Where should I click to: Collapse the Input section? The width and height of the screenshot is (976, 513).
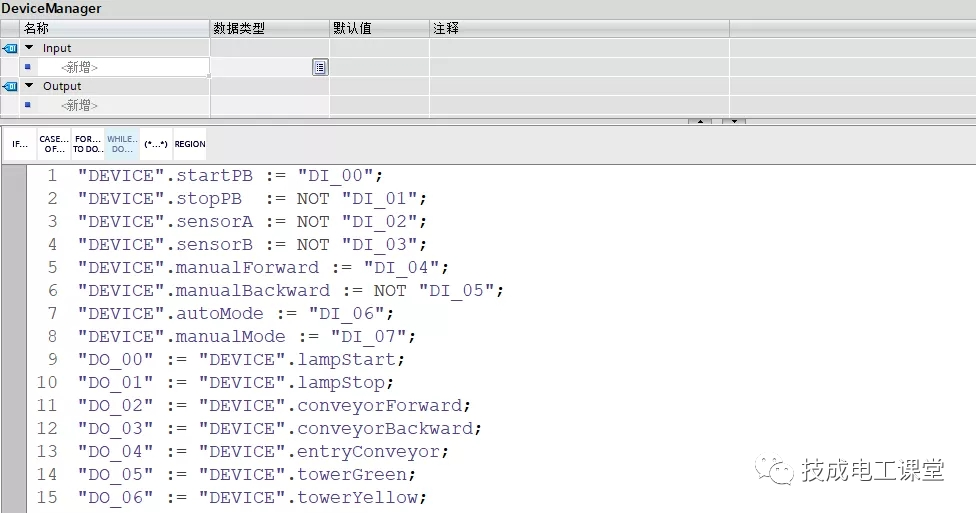point(29,48)
